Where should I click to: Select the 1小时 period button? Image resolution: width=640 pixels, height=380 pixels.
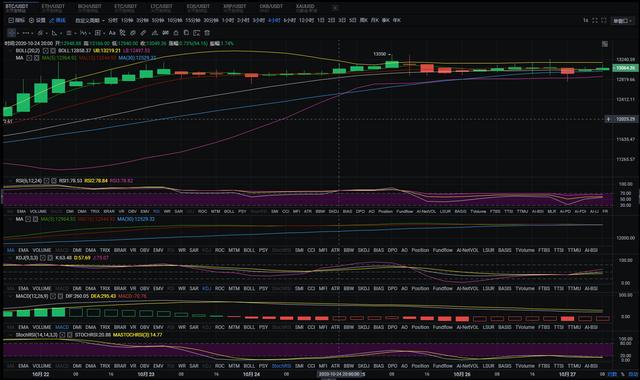228,20
